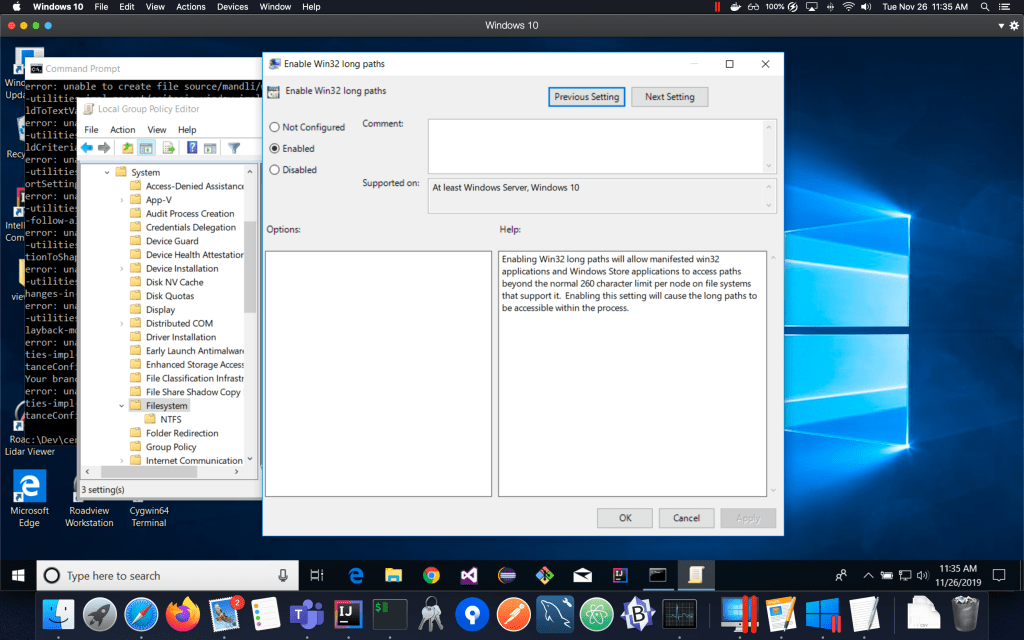Viewport: 1024px width, 640px height.
Task: Click the blue Help icon in Policy Editor toolbar
Action: point(192,148)
